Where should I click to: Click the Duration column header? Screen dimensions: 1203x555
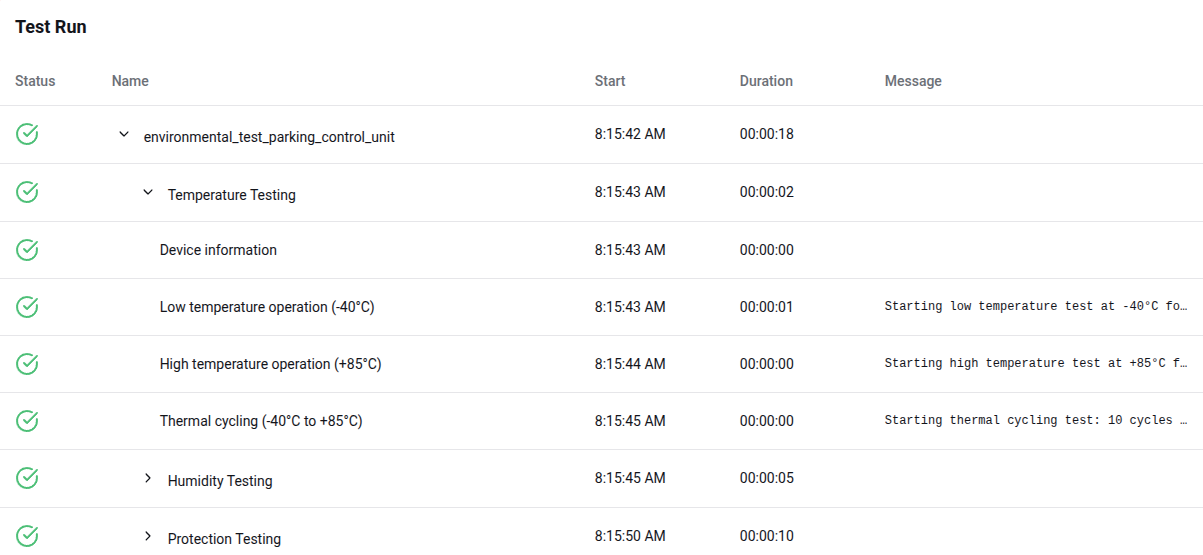click(766, 81)
